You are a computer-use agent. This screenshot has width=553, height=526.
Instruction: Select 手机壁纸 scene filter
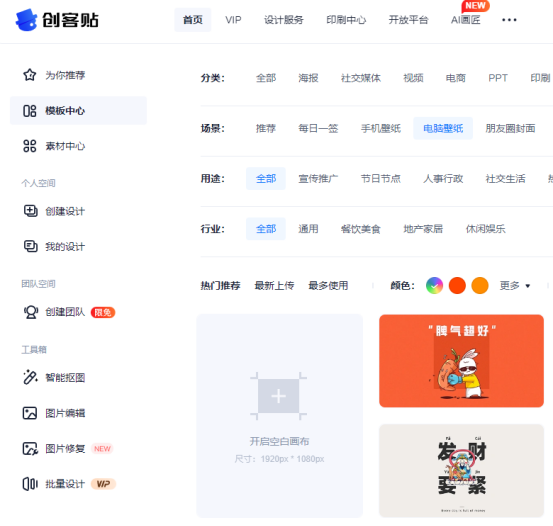(381, 128)
